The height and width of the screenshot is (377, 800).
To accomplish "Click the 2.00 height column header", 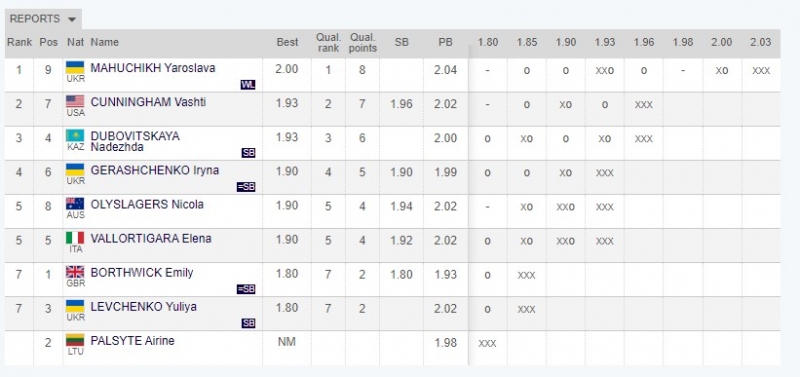I will pos(721,42).
